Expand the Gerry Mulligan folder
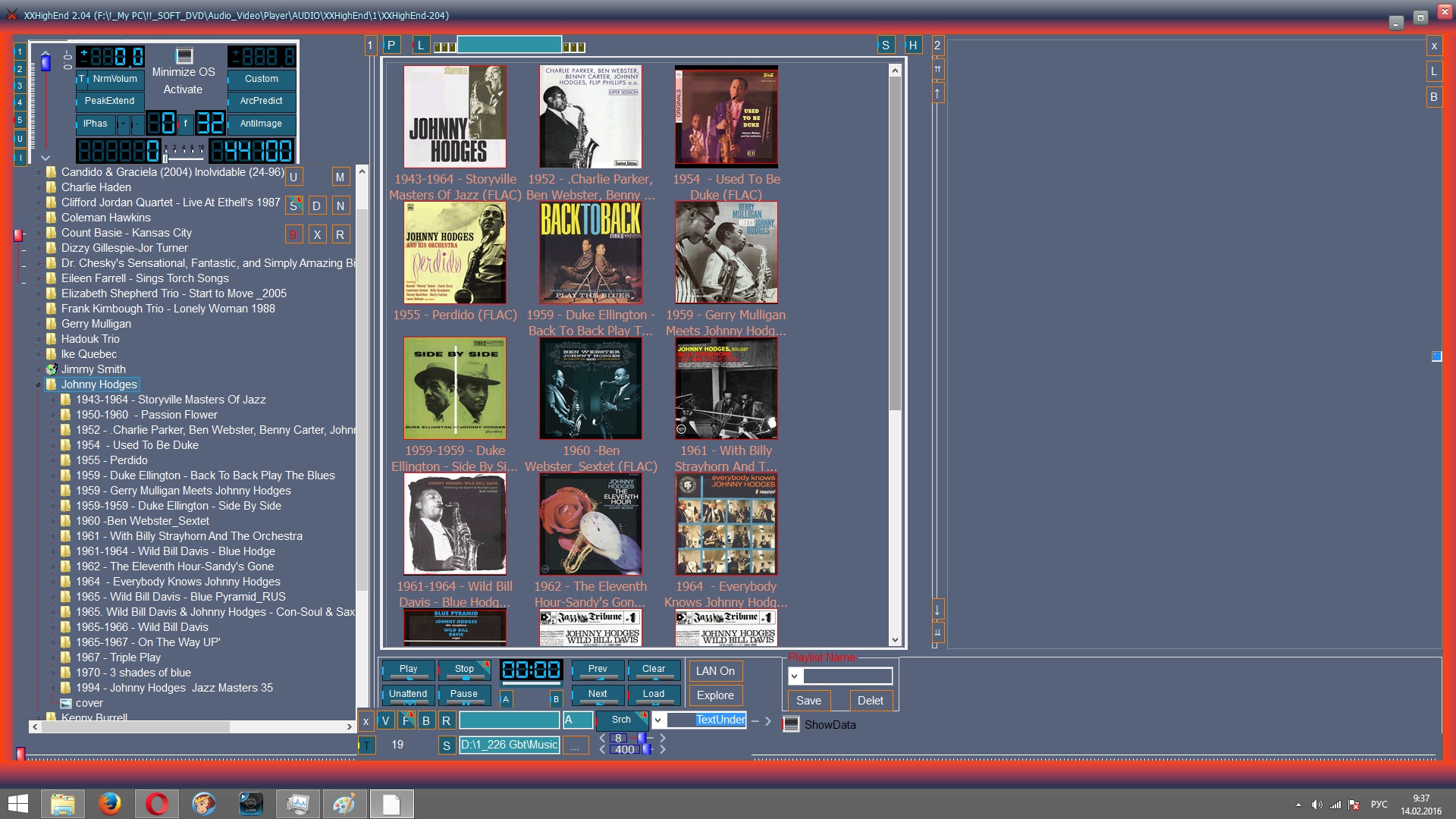This screenshot has height=819, width=1456. pos(39,325)
